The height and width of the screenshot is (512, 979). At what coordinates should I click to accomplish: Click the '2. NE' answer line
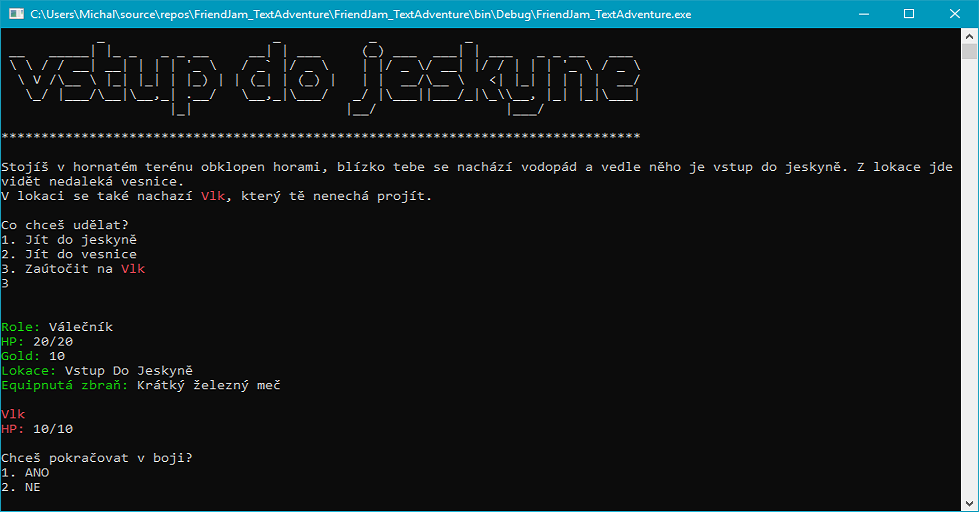pos(22,486)
